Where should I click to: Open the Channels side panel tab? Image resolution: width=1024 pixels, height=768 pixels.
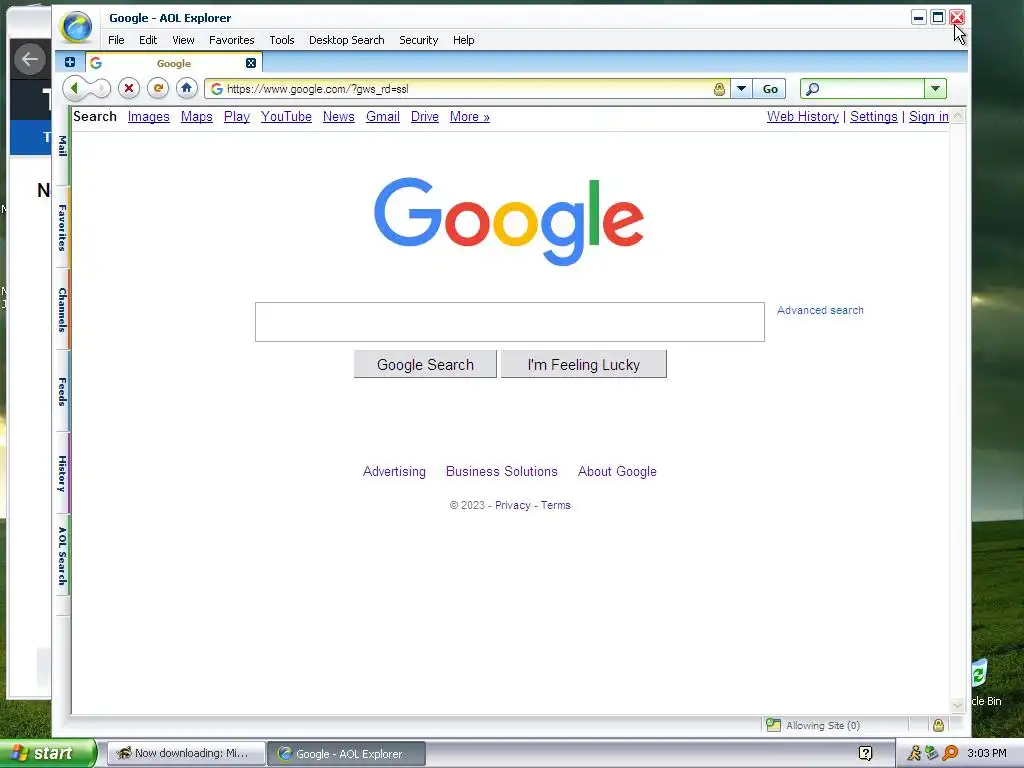click(63, 310)
